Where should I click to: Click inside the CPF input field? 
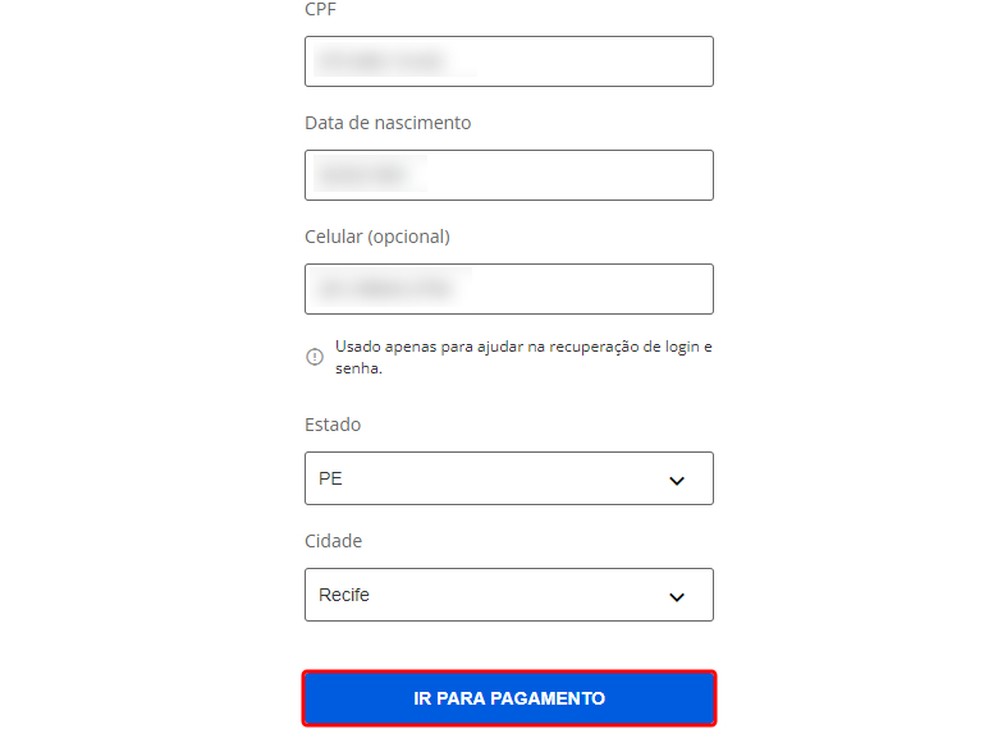pyautogui.click(x=509, y=61)
